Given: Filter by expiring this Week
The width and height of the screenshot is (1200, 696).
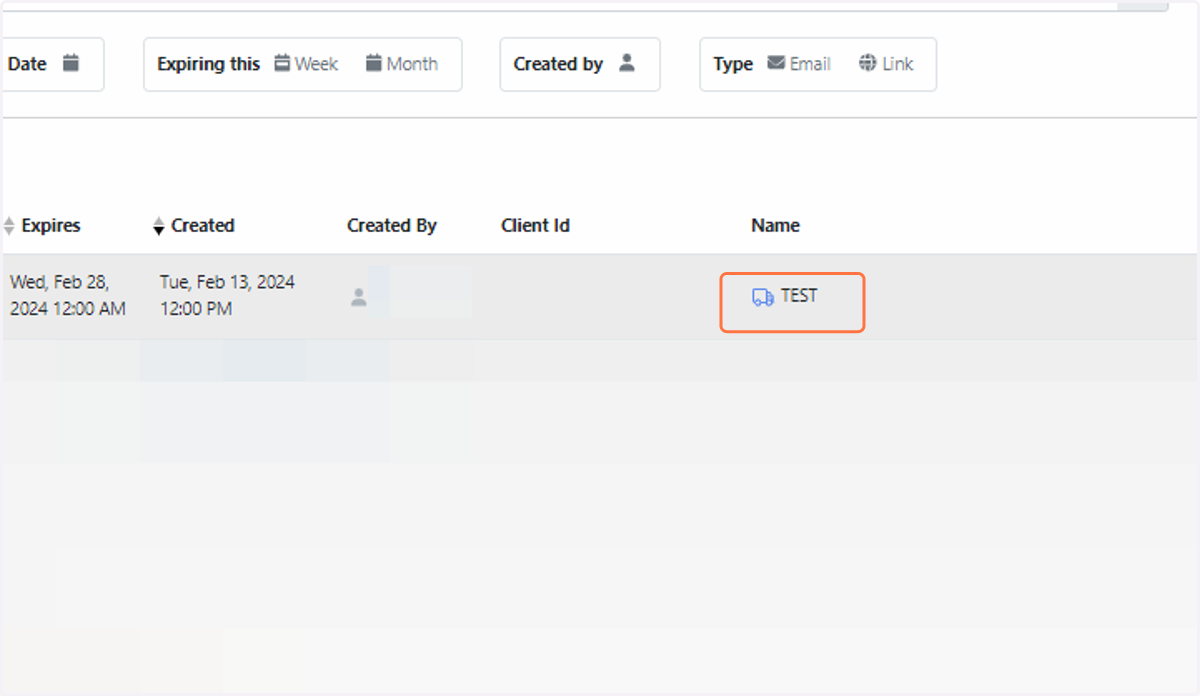Looking at the screenshot, I should point(306,64).
